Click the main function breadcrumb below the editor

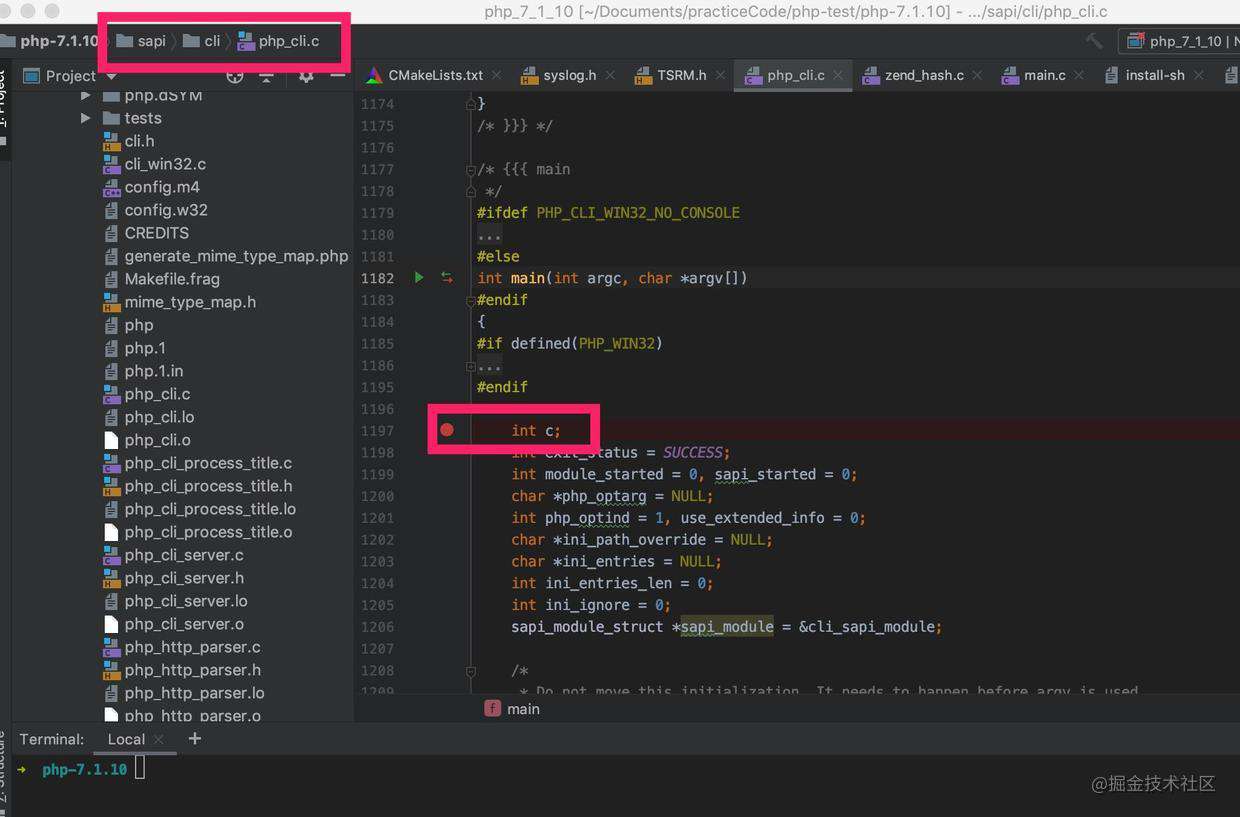coord(513,708)
